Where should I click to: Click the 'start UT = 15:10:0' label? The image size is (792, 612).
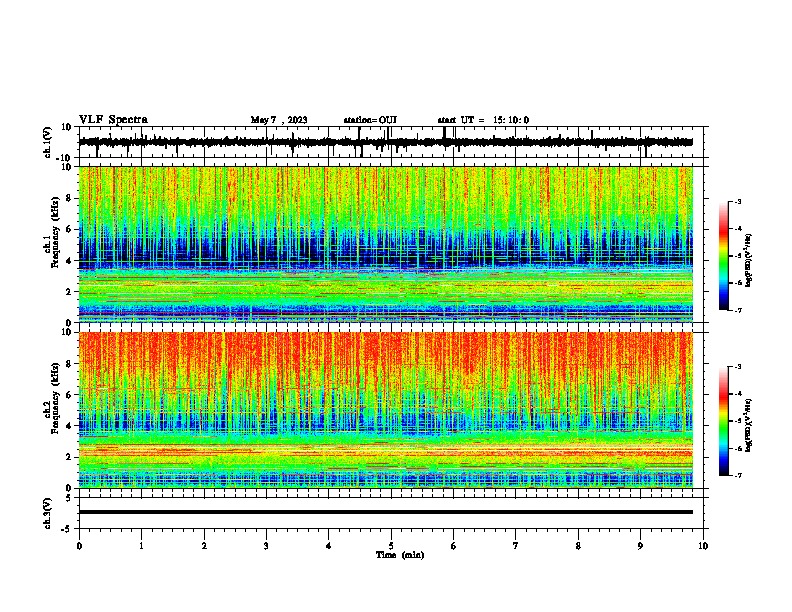click(x=483, y=120)
